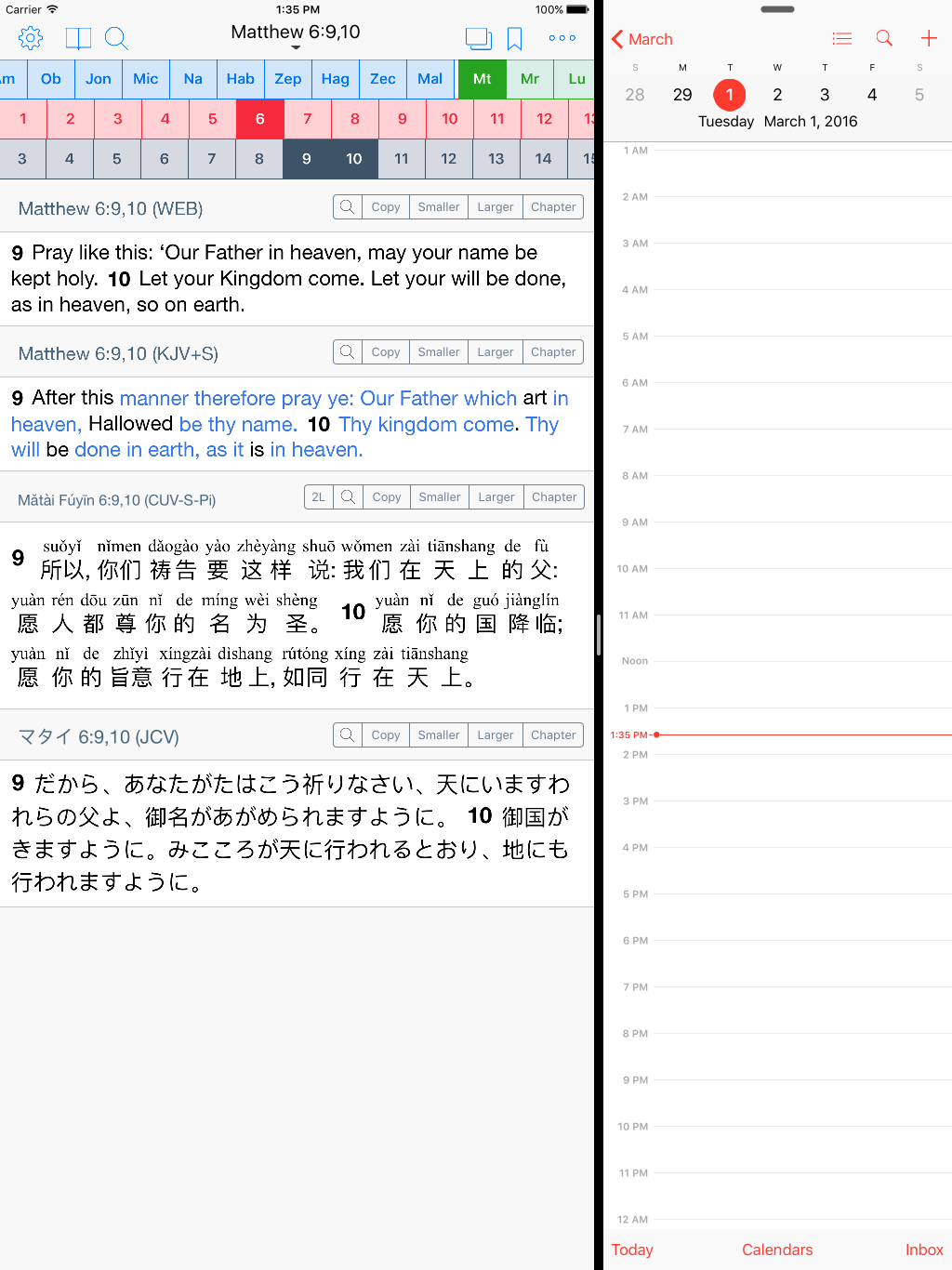Open the three-dots more menu
This screenshot has height=1270, width=952.
[562, 38]
